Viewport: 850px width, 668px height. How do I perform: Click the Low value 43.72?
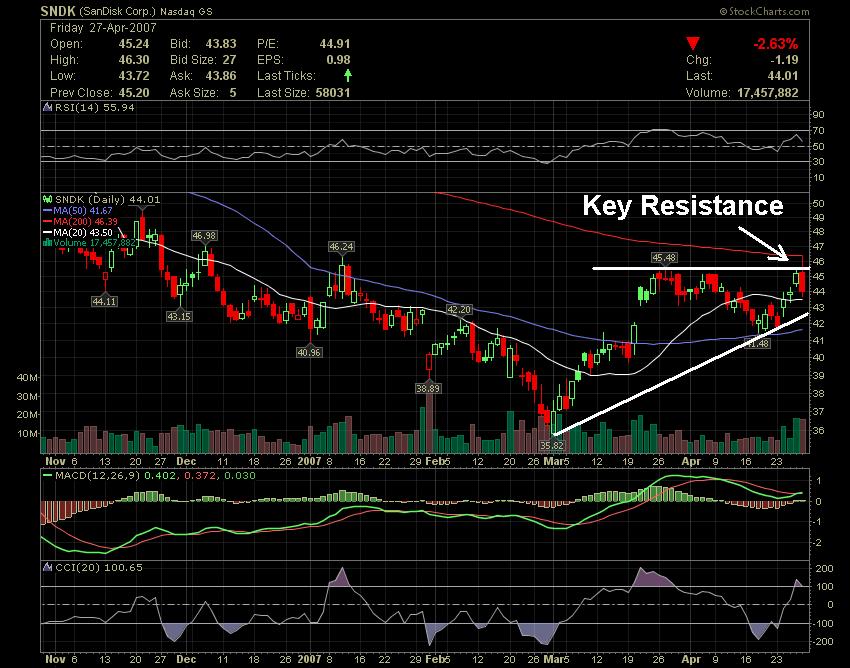click(134, 76)
